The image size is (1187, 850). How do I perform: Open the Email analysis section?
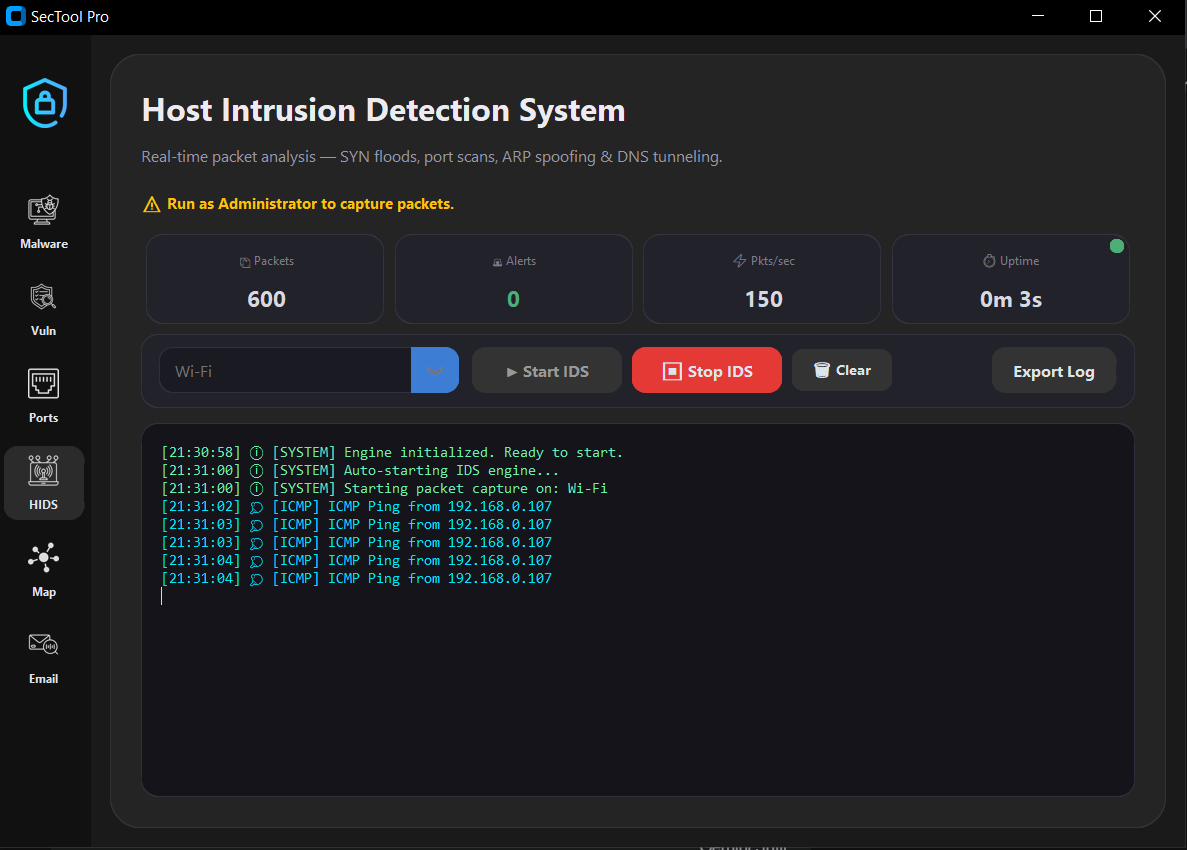coord(44,657)
